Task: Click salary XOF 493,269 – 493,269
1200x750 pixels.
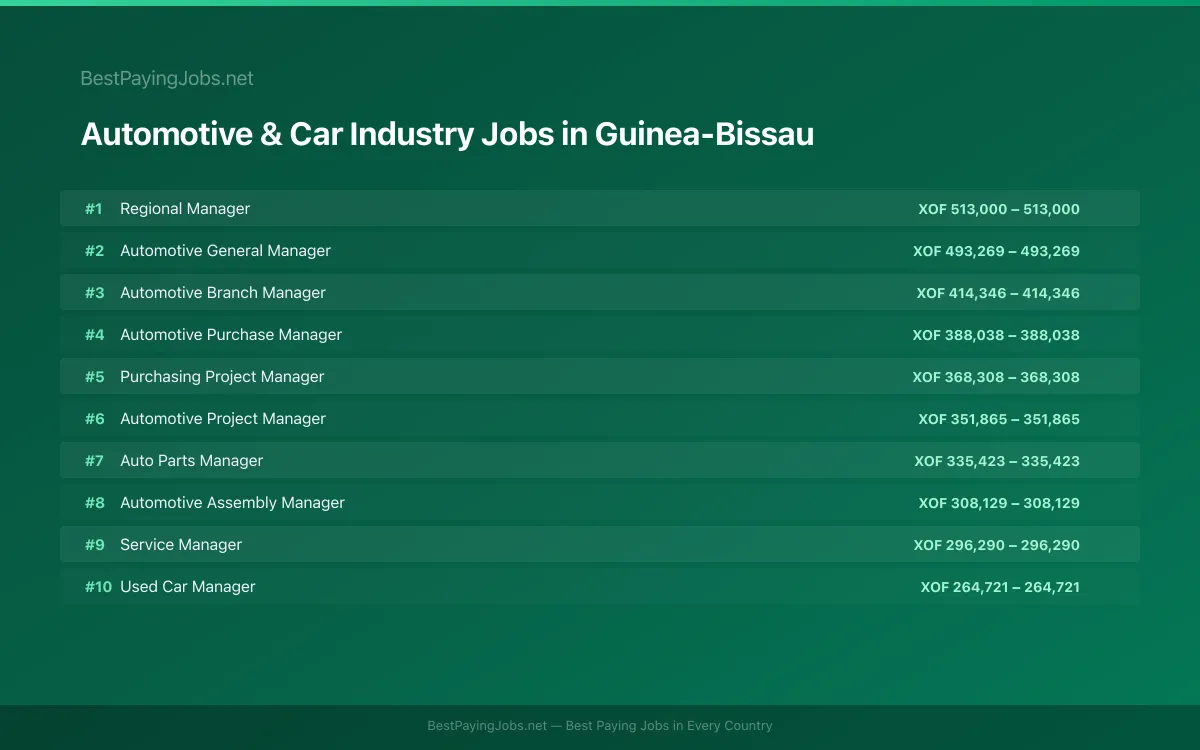Action: tap(996, 251)
